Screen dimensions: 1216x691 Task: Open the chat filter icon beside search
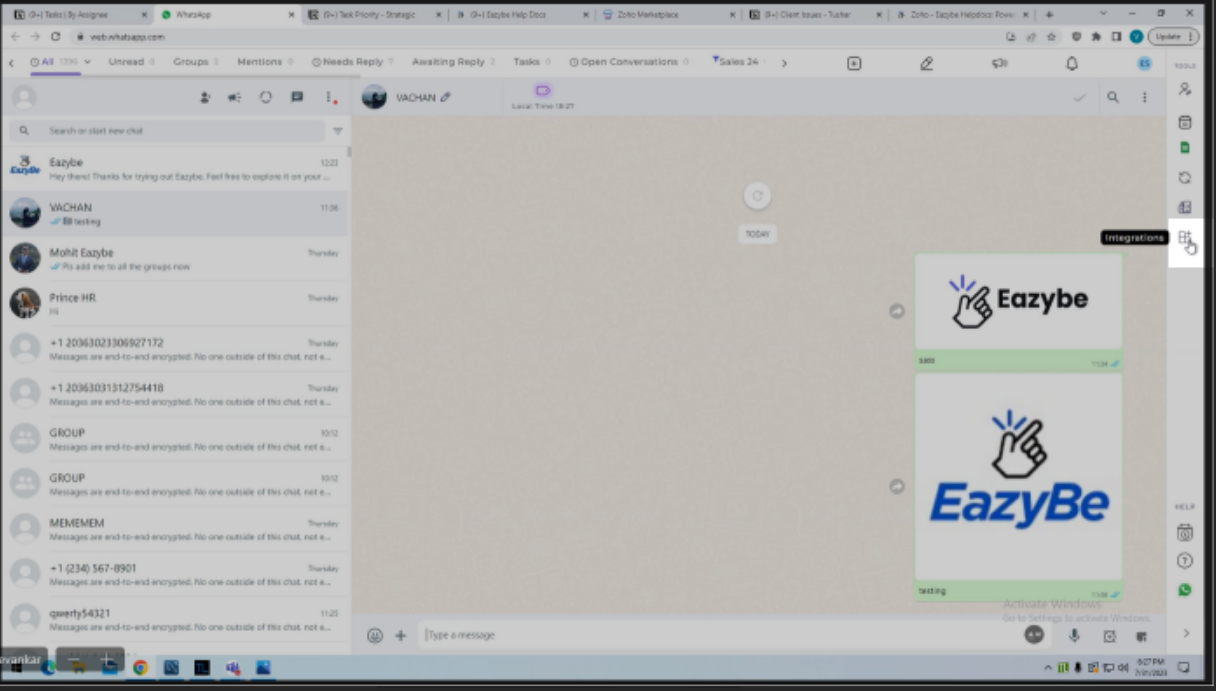coord(337,131)
